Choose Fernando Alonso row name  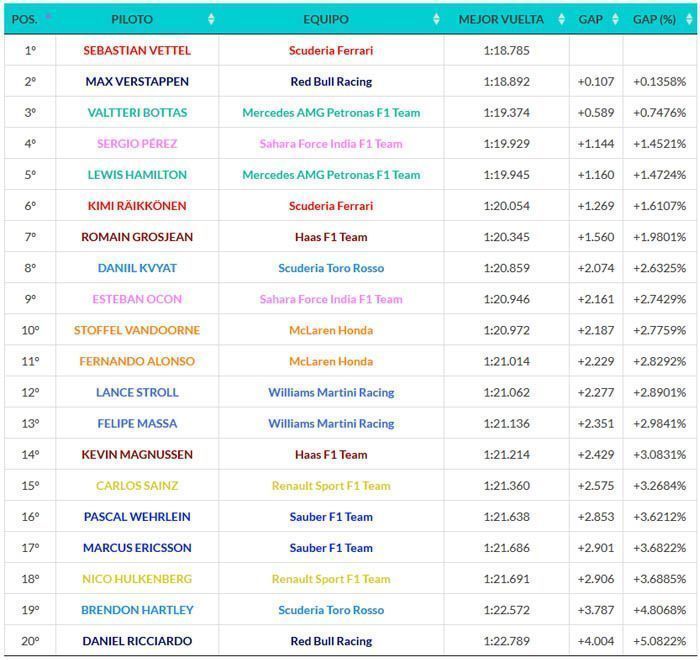click(137, 361)
